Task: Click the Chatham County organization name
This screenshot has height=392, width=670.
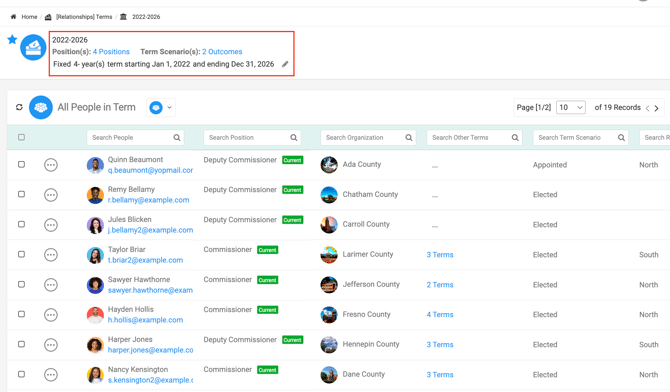Action: pos(370,195)
